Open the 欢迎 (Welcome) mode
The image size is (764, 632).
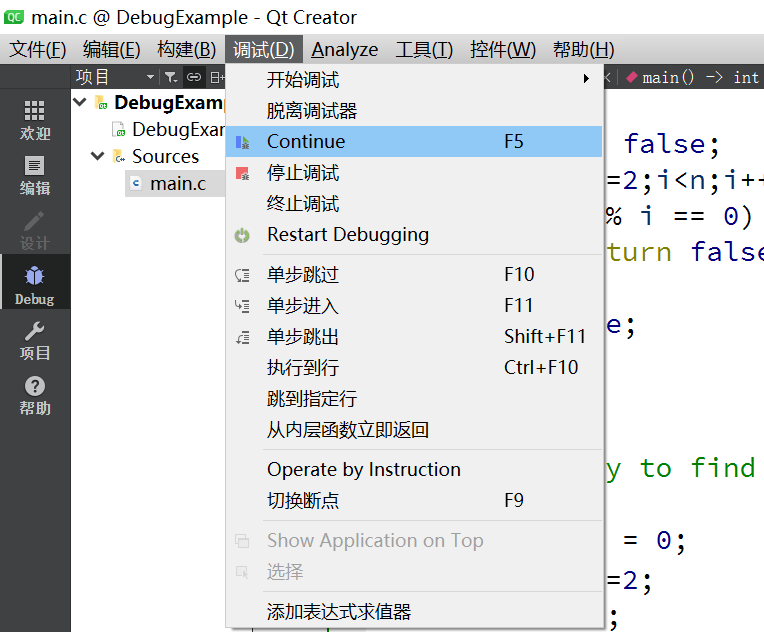click(35, 120)
